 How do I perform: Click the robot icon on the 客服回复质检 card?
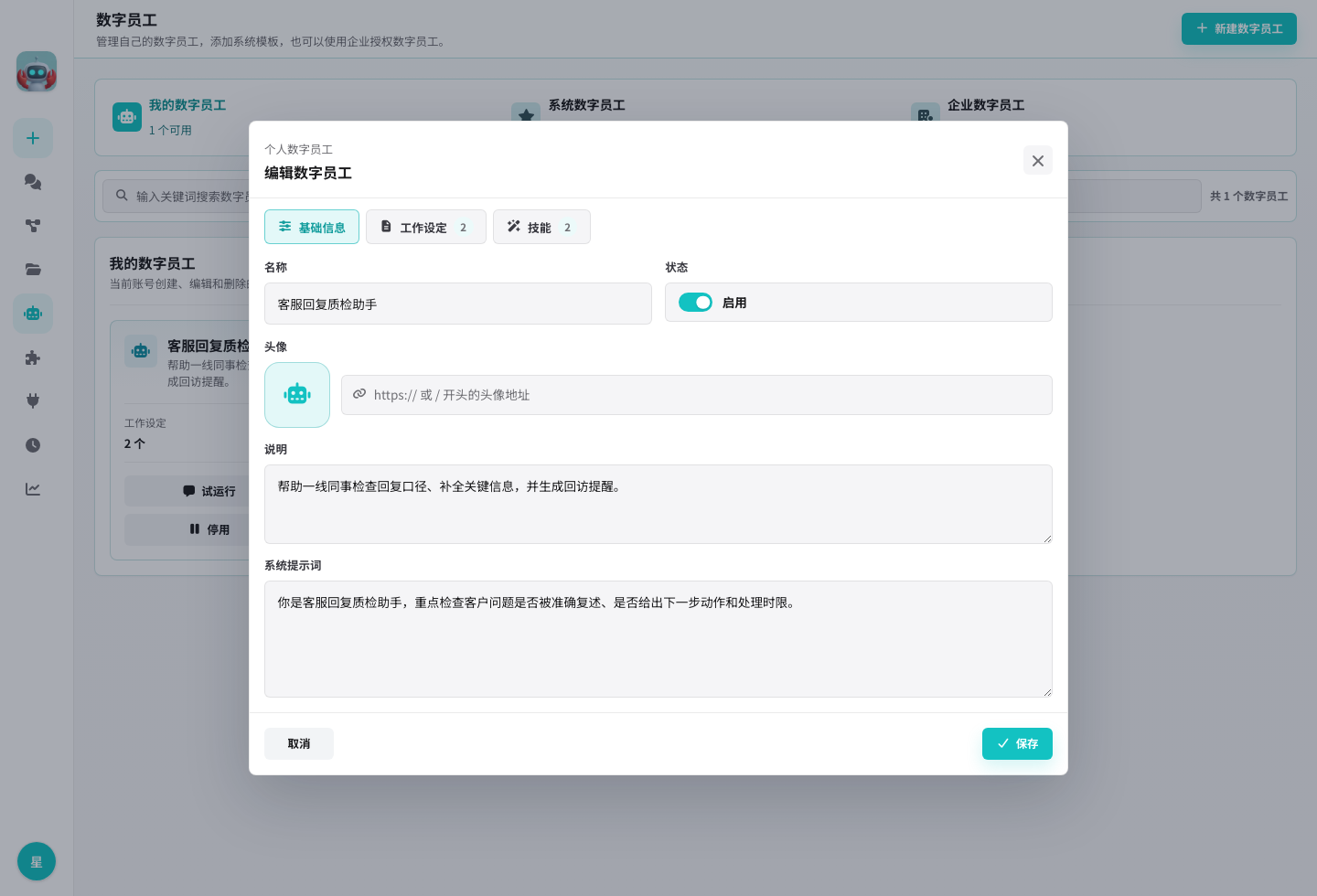141,351
